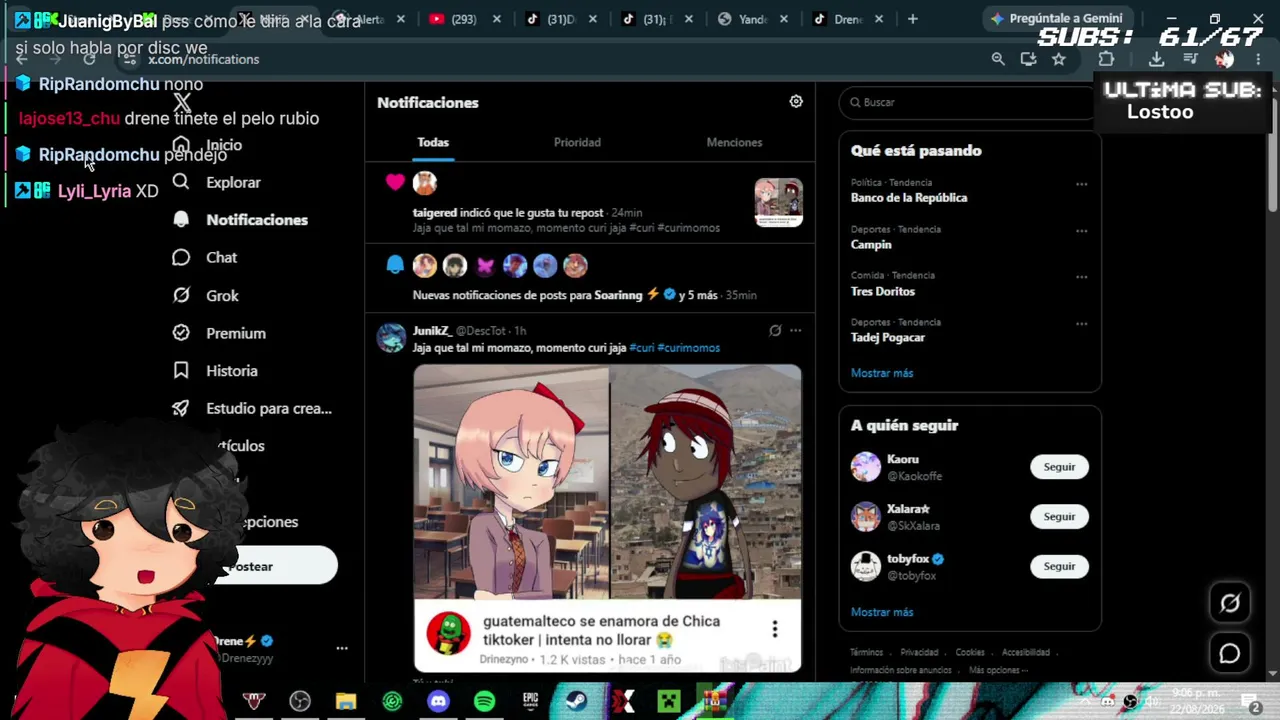Open the Banco de la República trend
The image size is (1280, 720).
(909, 198)
